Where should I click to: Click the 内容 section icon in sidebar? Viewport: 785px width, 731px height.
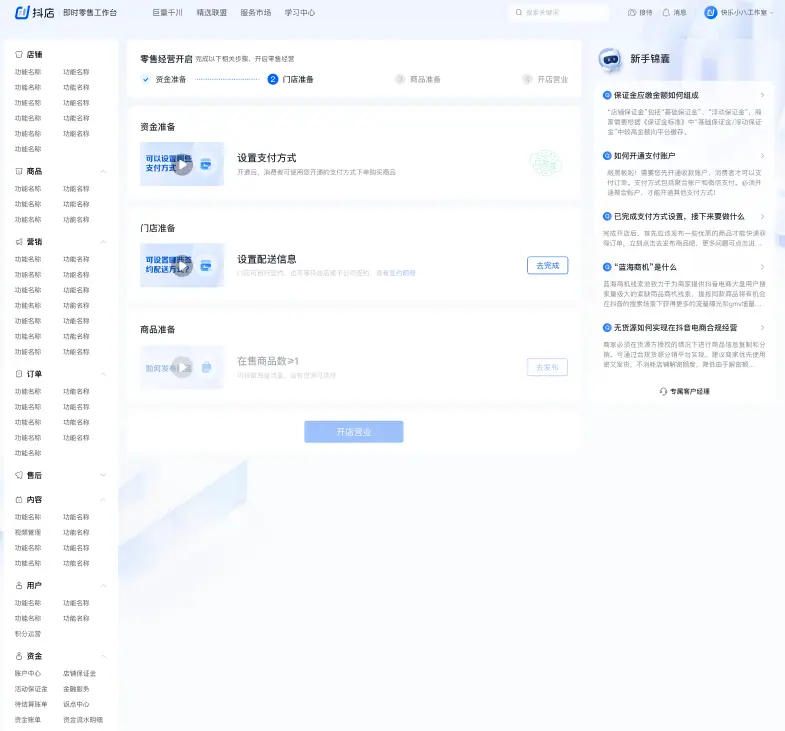19,500
